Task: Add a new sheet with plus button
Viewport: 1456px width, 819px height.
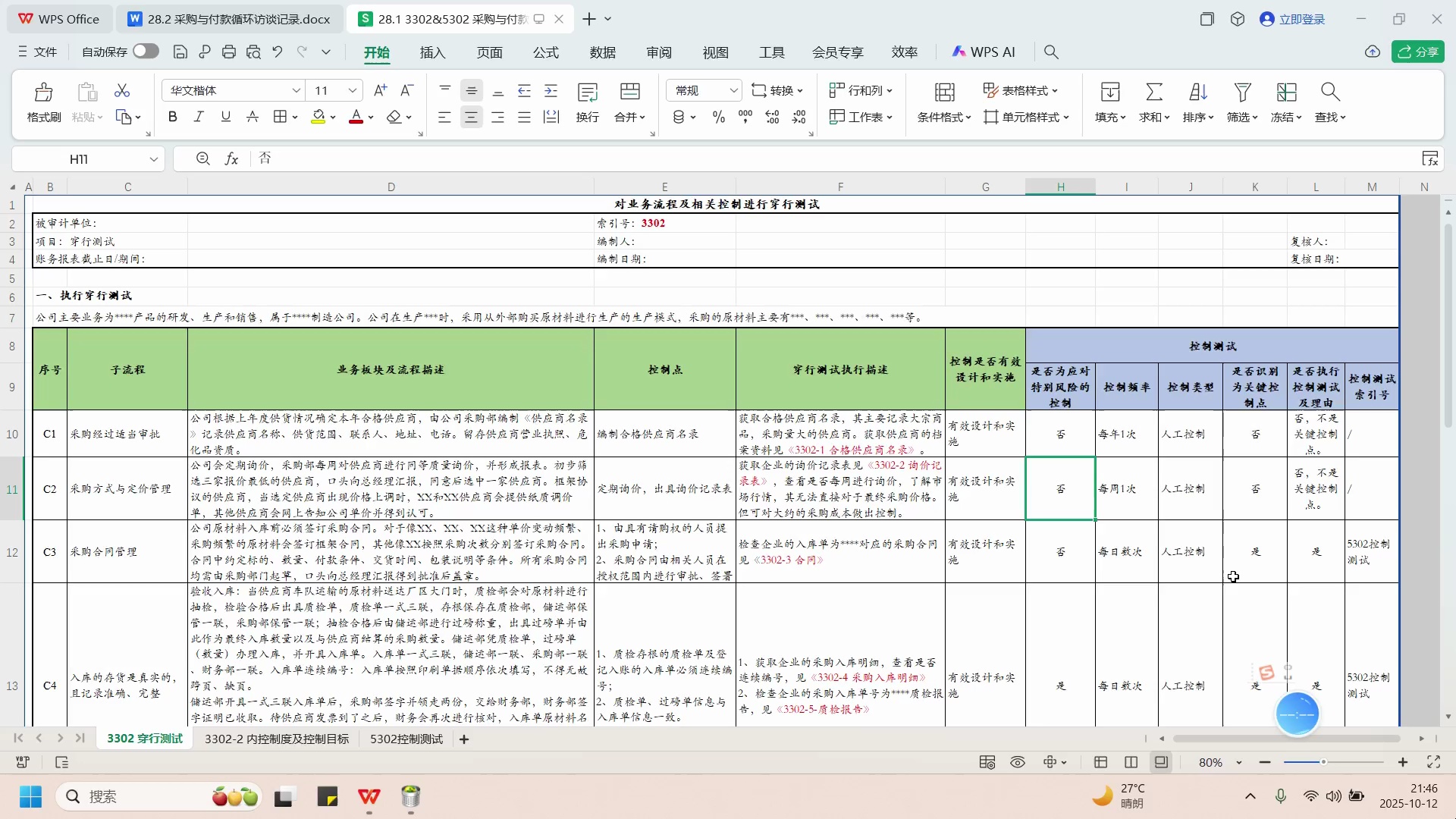Action: (x=464, y=739)
